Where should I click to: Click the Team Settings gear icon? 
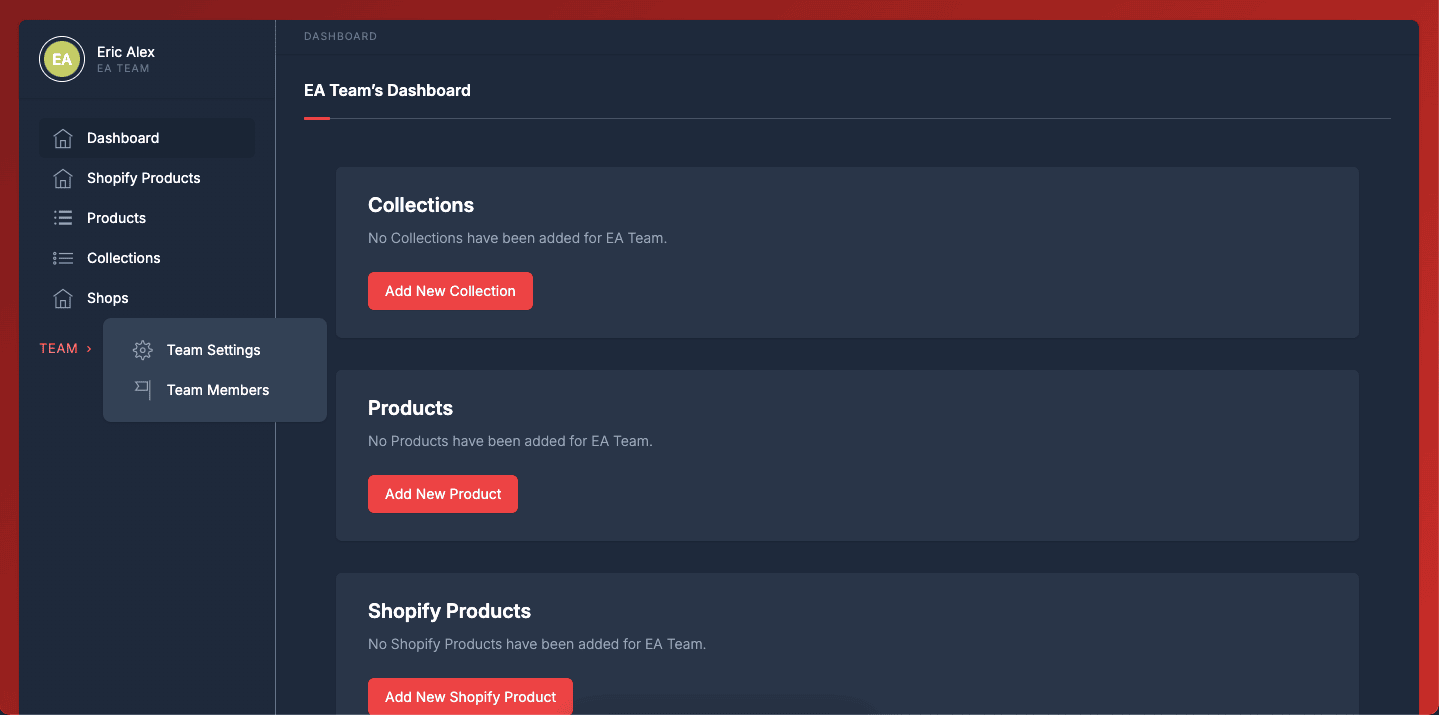143,350
